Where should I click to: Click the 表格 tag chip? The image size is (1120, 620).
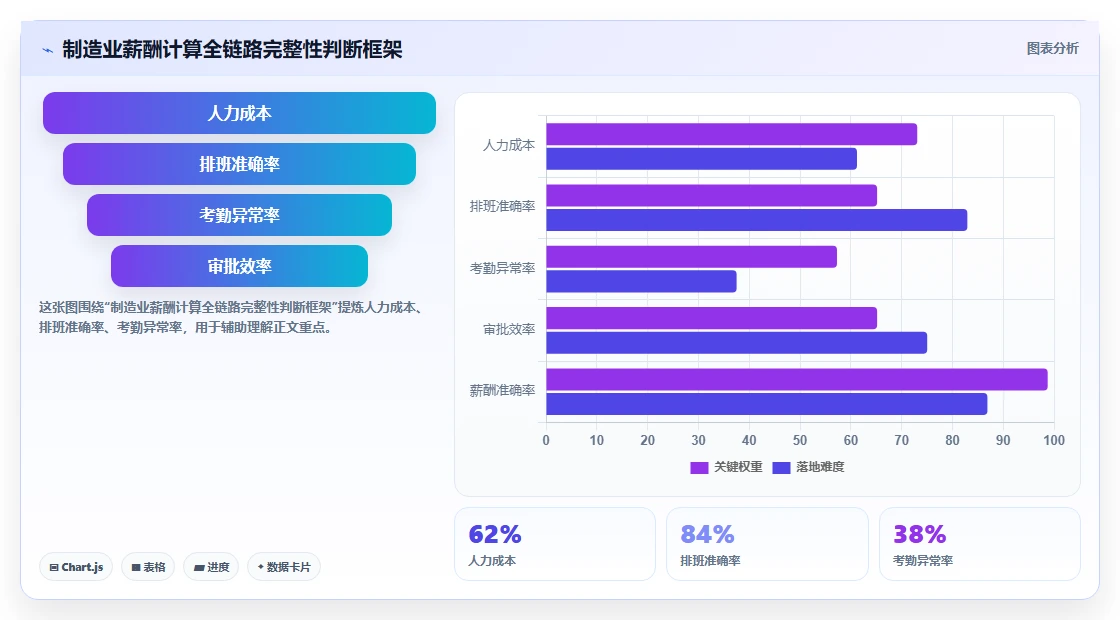pos(148,567)
